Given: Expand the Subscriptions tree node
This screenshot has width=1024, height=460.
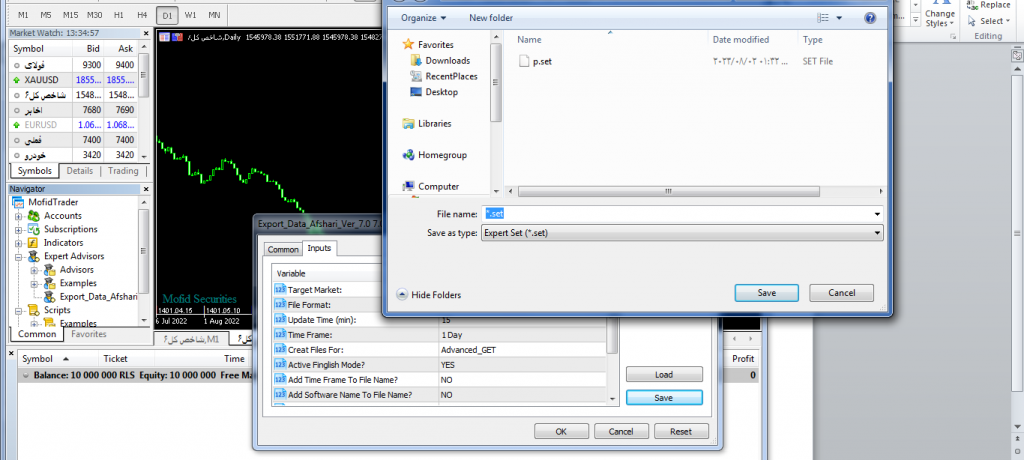Looking at the screenshot, I should [18, 229].
